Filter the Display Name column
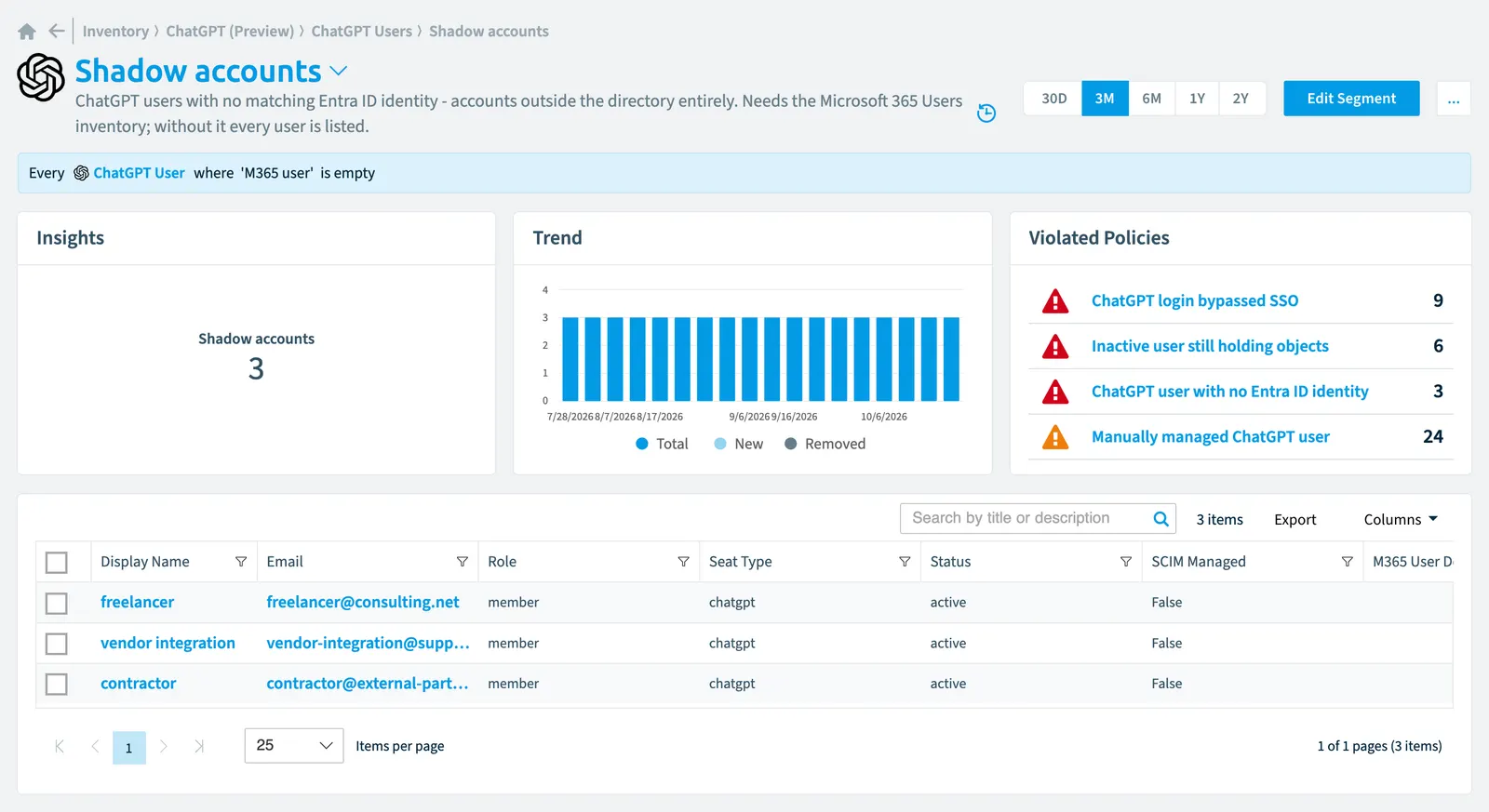The image size is (1489, 812). (x=241, y=562)
